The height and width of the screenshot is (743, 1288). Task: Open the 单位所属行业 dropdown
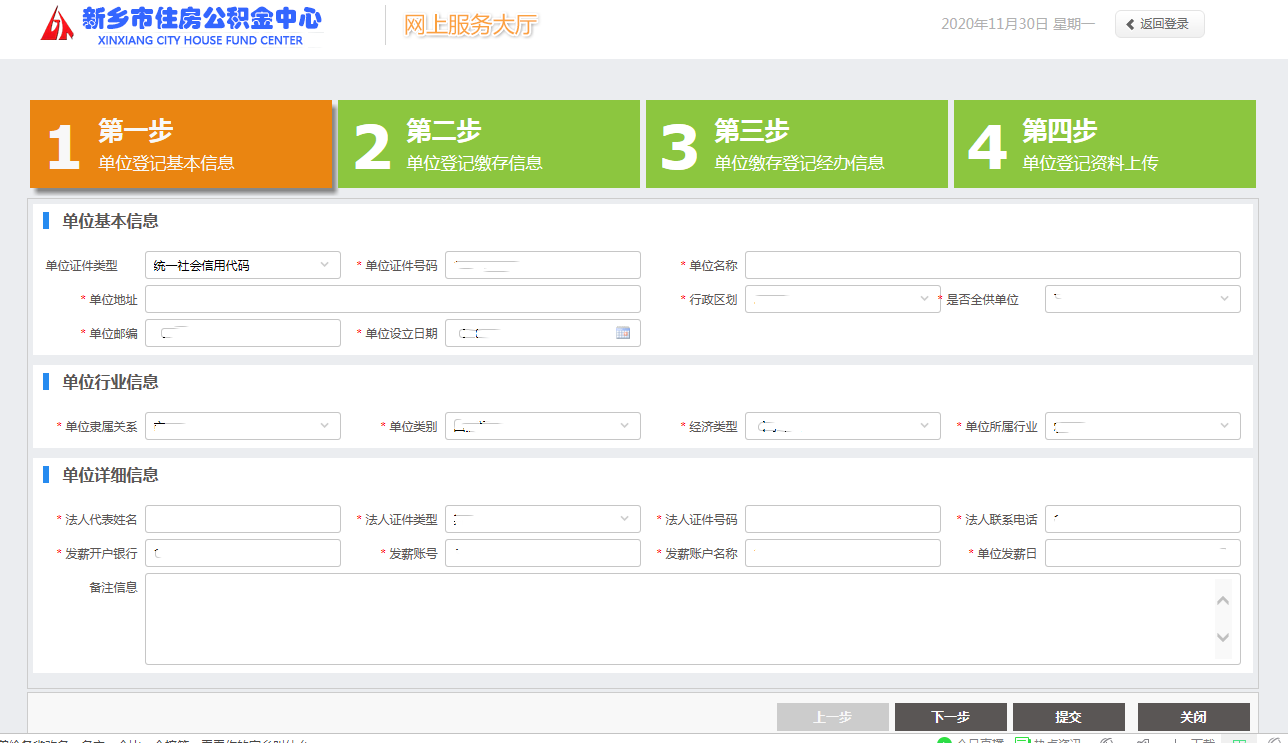(x=1143, y=426)
